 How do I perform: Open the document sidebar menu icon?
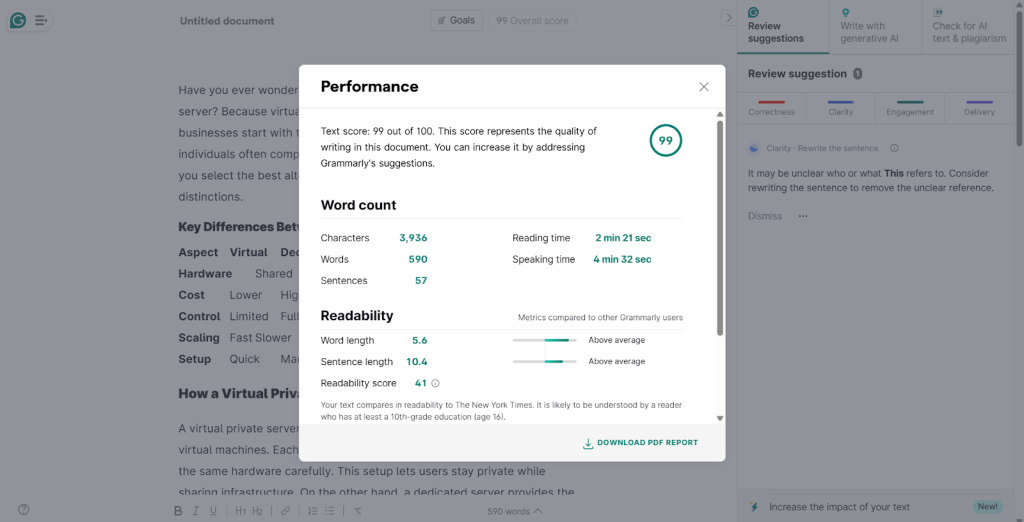41,20
